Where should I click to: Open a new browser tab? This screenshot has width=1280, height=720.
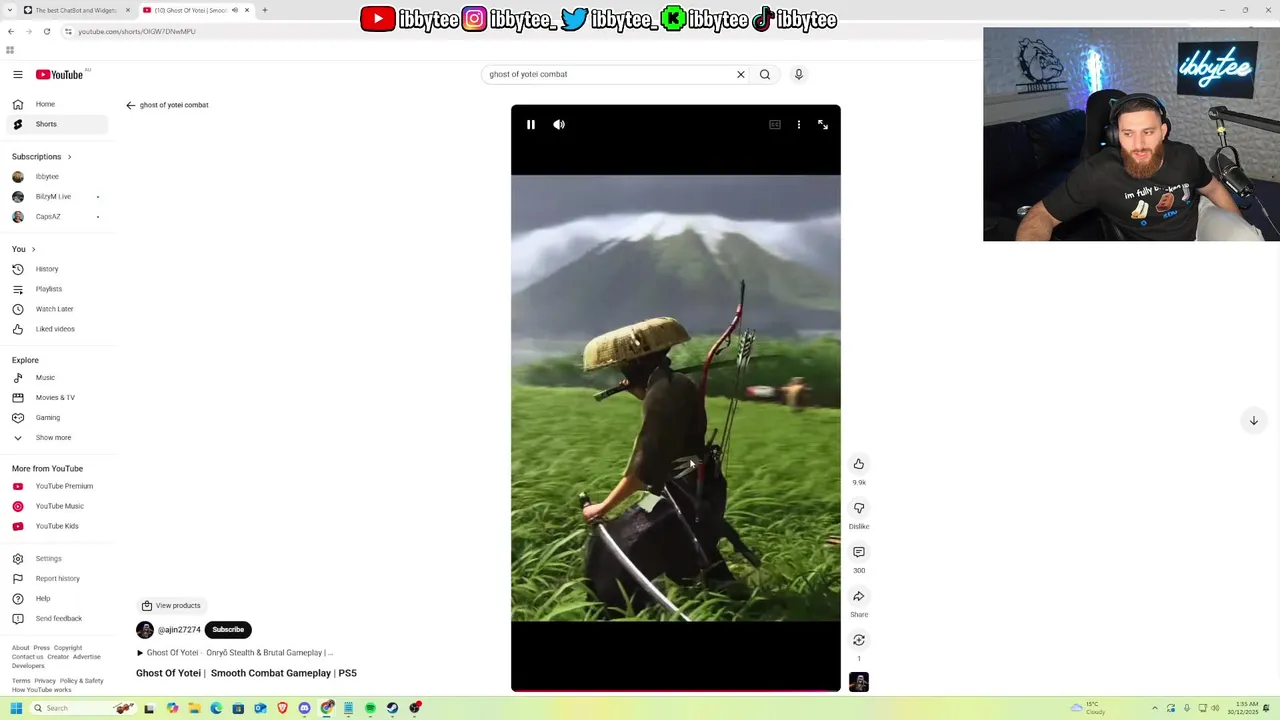click(x=265, y=10)
